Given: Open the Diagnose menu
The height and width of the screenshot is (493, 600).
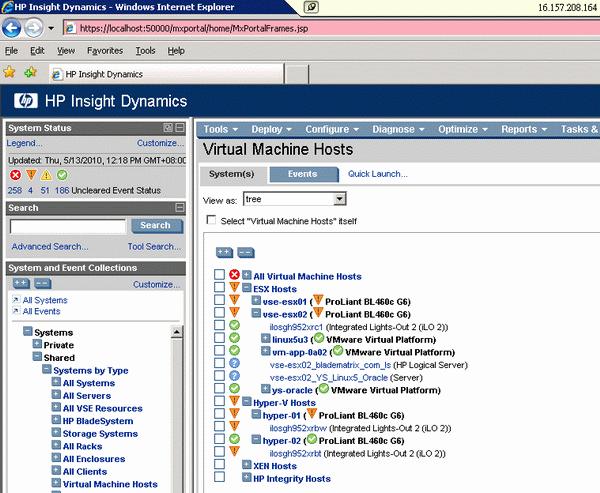Looking at the screenshot, I should [x=398, y=129].
